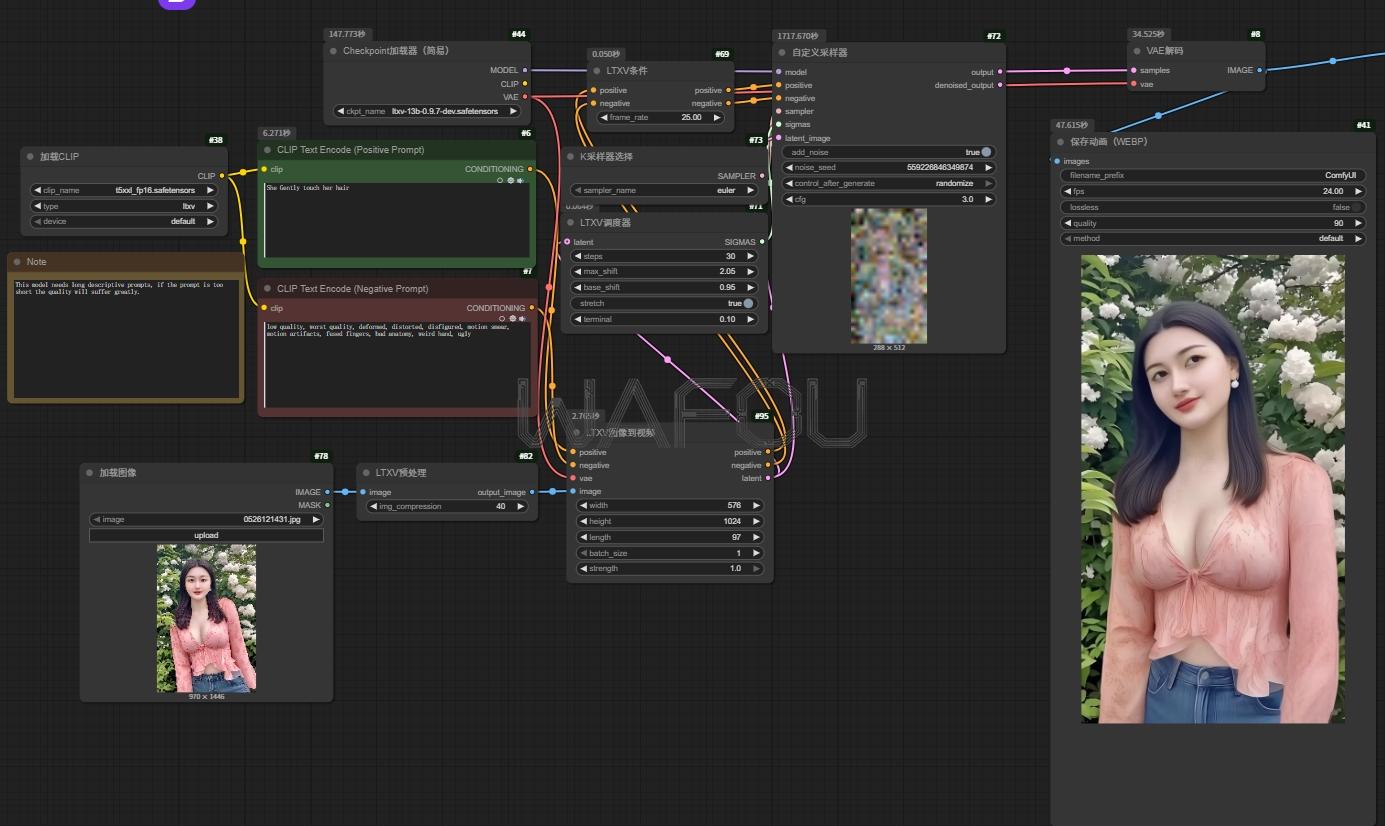Click the loaded image thumbnail in 加载图像
Screen dimensions: 1385x826
[x=206, y=618]
